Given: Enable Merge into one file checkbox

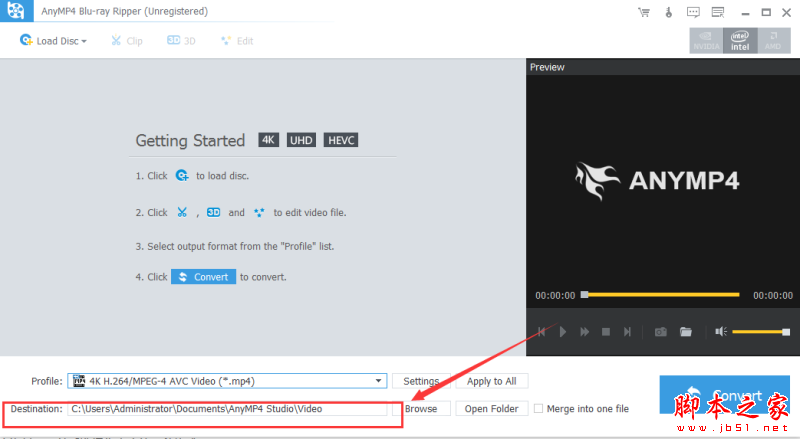Looking at the screenshot, I should point(538,408).
